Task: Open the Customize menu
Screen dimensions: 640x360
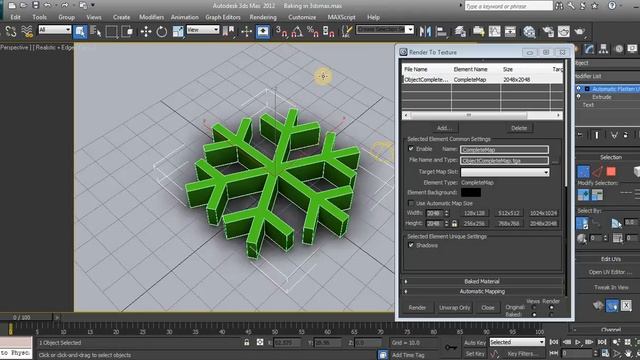Action: click(x=302, y=17)
